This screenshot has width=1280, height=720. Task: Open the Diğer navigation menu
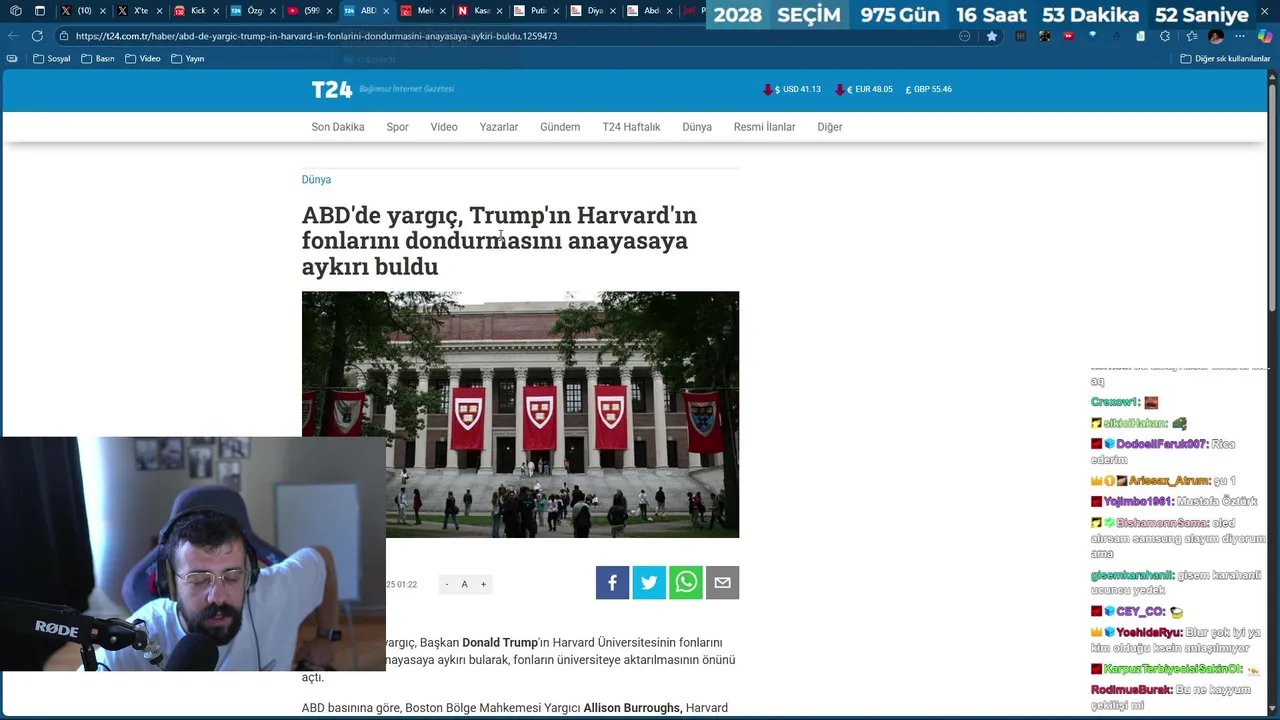point(830,127)
